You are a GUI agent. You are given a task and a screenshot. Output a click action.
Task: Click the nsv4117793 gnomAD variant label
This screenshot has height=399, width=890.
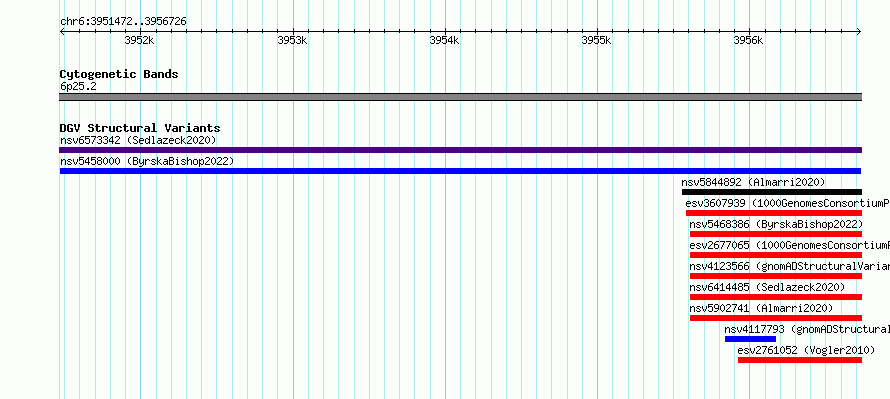click(807, 329)
